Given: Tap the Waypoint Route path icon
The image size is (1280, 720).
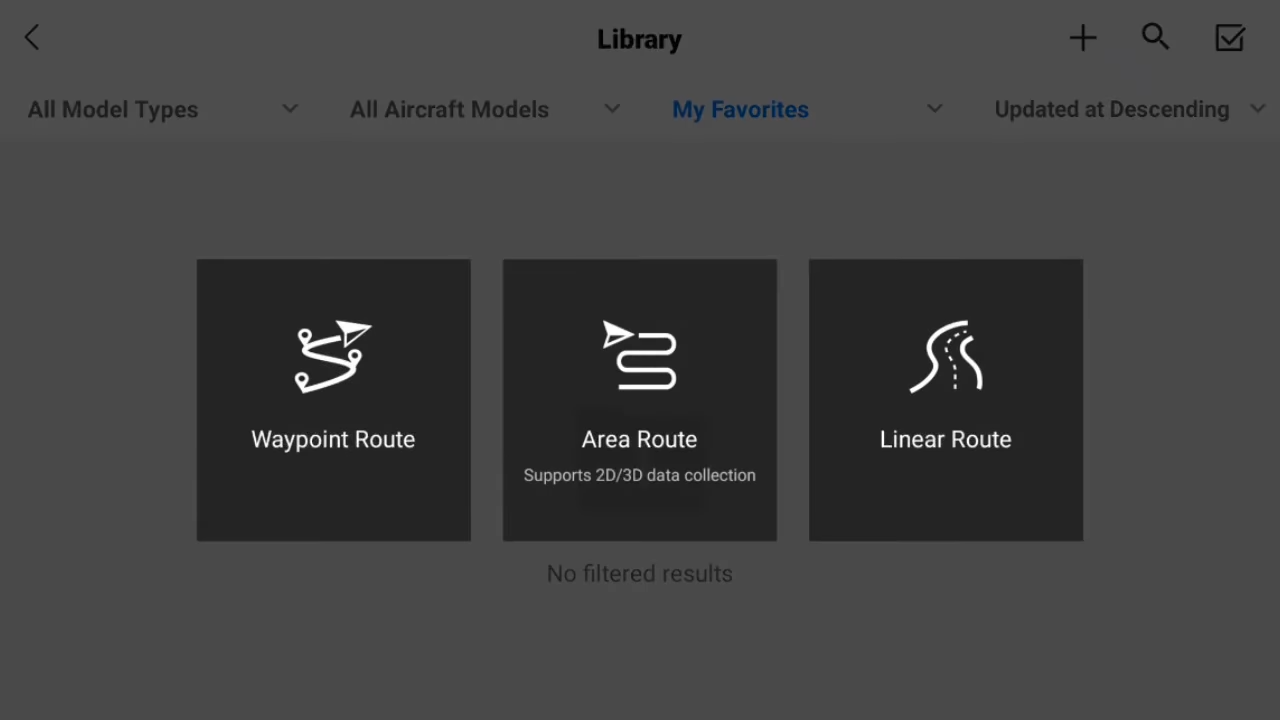Looking at the screenshot, I should click(333, 357).
